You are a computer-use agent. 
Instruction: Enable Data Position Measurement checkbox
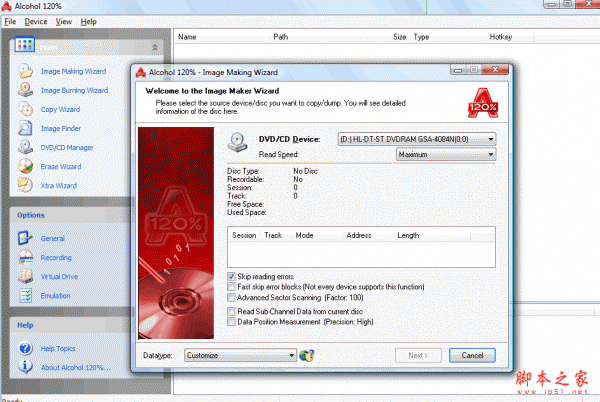pyautogui.click(x=231, y=322)
